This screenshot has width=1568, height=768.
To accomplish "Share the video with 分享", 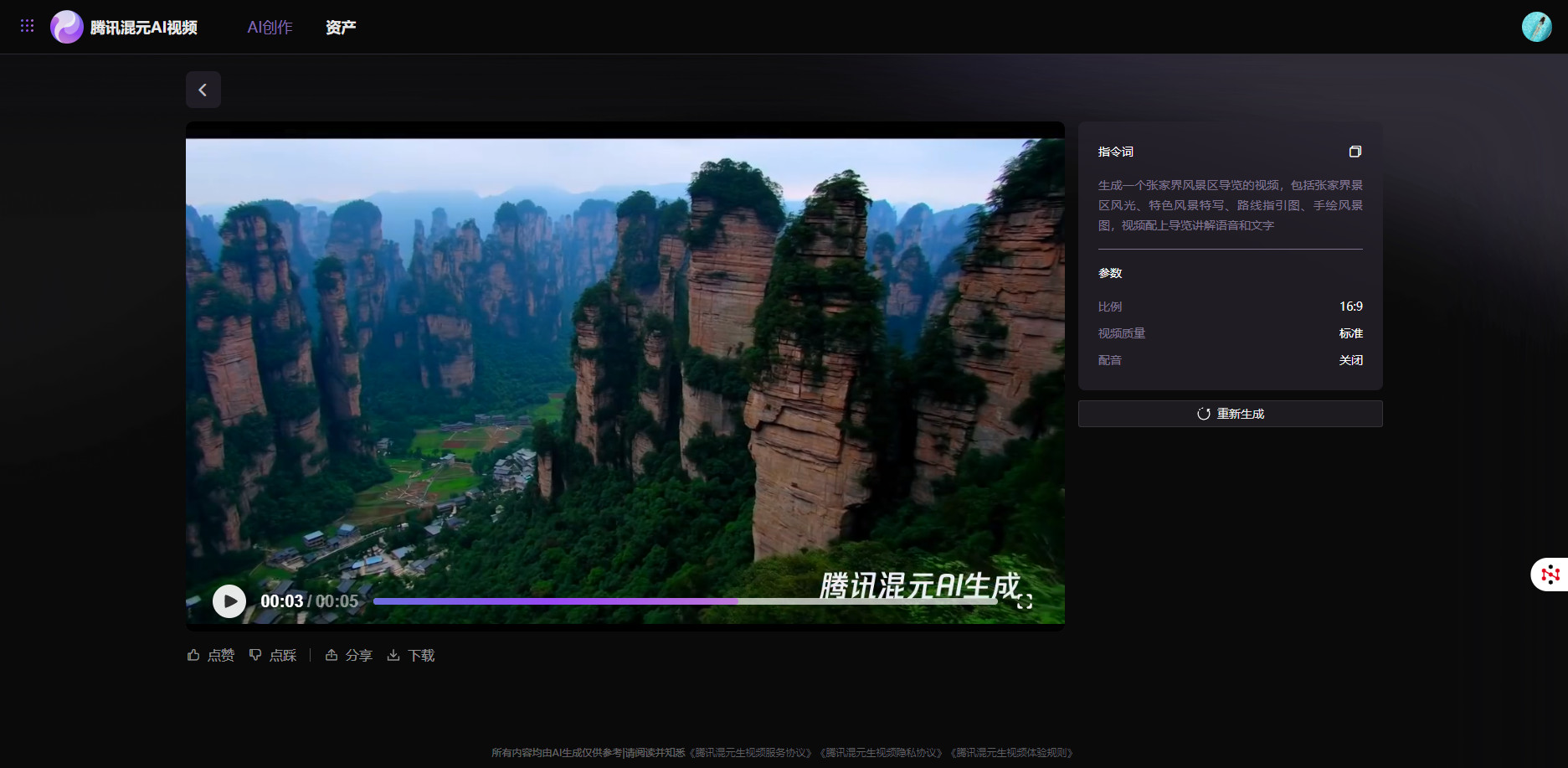I will click(x=349, y=655).
